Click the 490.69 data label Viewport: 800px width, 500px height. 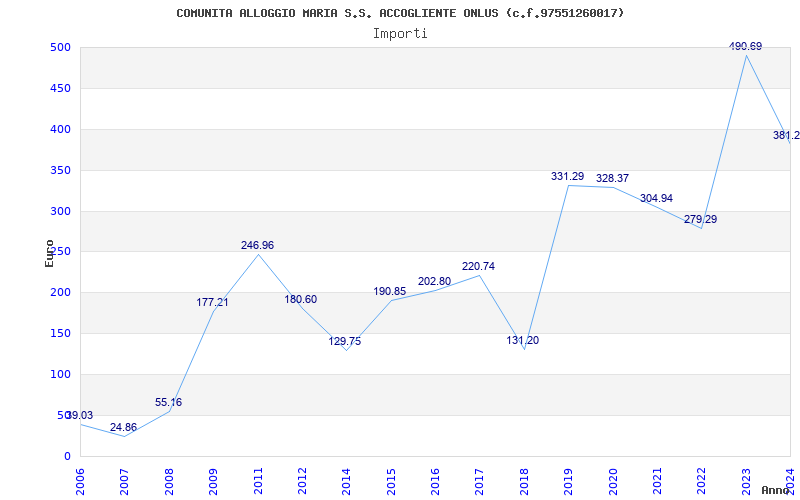pyautogui.click(x=745, y=46)
